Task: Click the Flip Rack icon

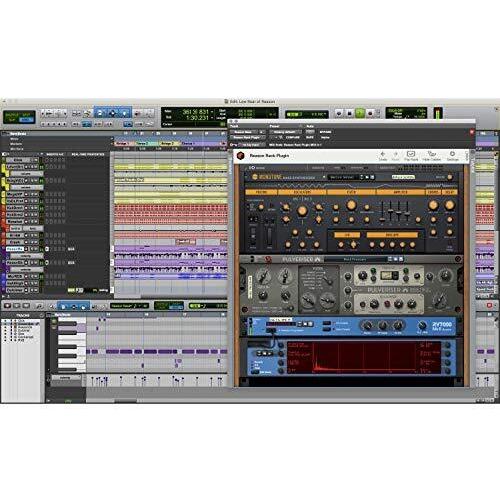Action: click(411, 155)
